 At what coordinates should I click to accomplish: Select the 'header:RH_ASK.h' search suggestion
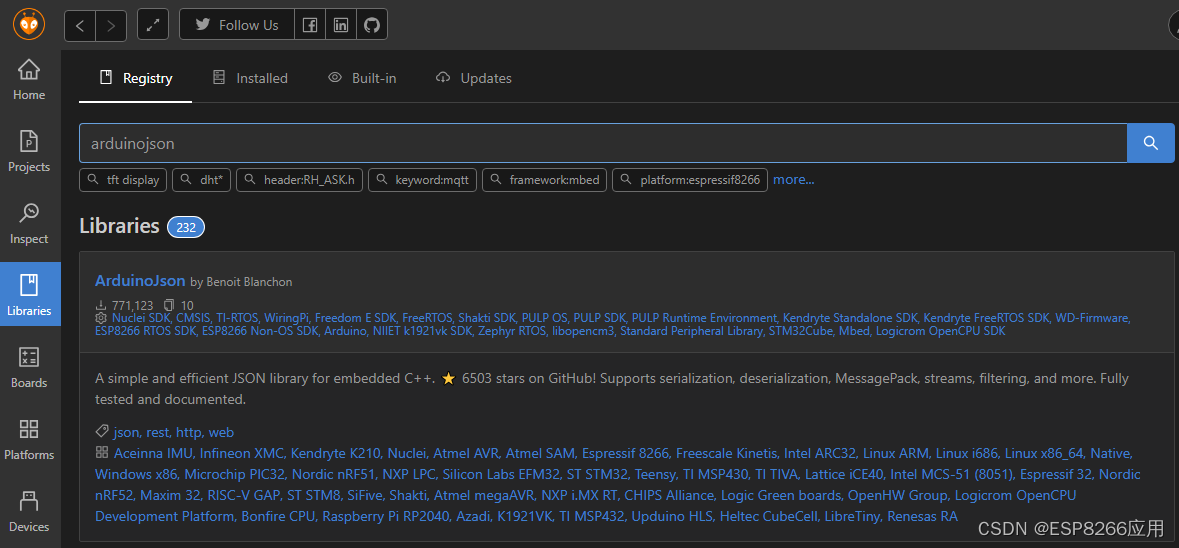[x=300, y=180]
